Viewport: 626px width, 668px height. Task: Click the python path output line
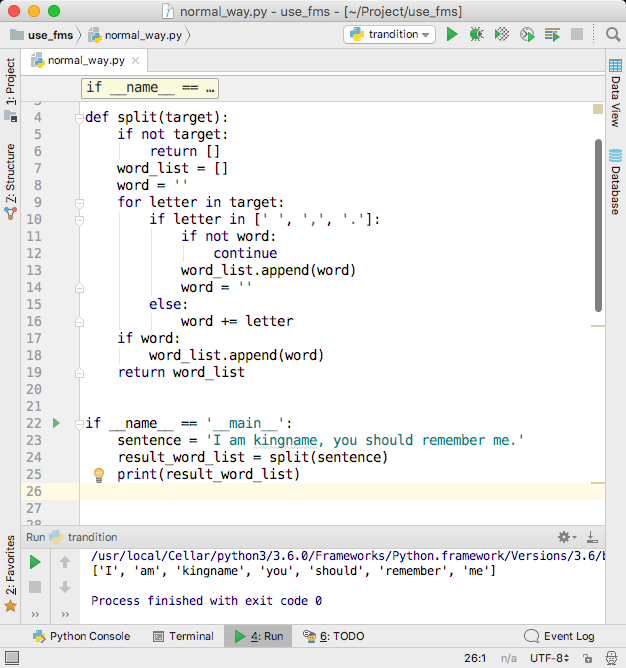click(x=348, y=556)
